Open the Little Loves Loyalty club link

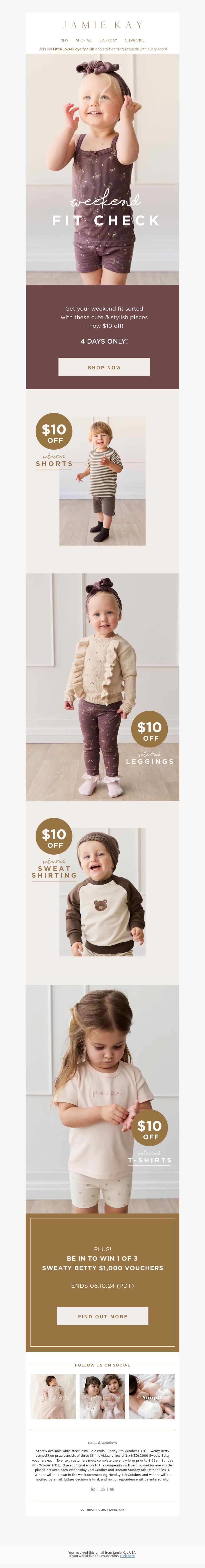point(73,49)
